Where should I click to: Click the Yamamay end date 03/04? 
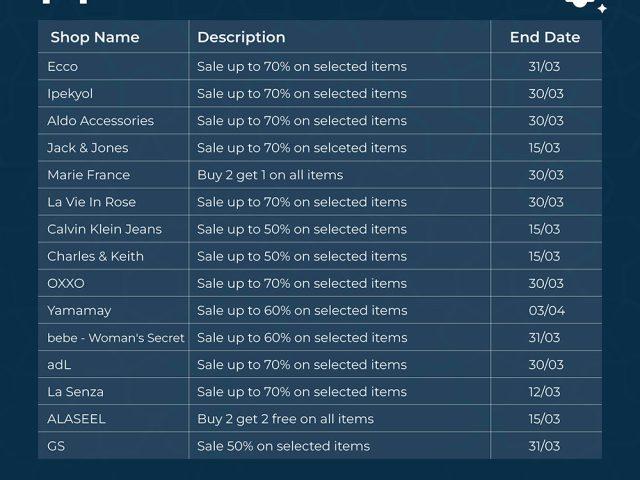click(x=546, y=310)
